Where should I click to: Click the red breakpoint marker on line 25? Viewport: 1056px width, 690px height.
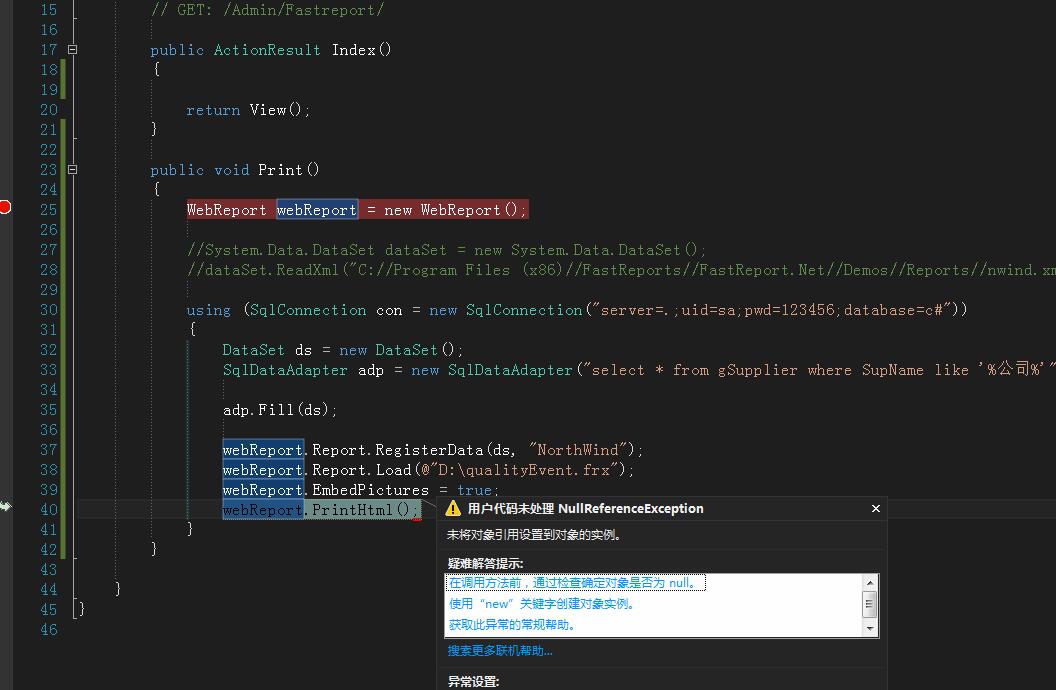tap(5, 207)
